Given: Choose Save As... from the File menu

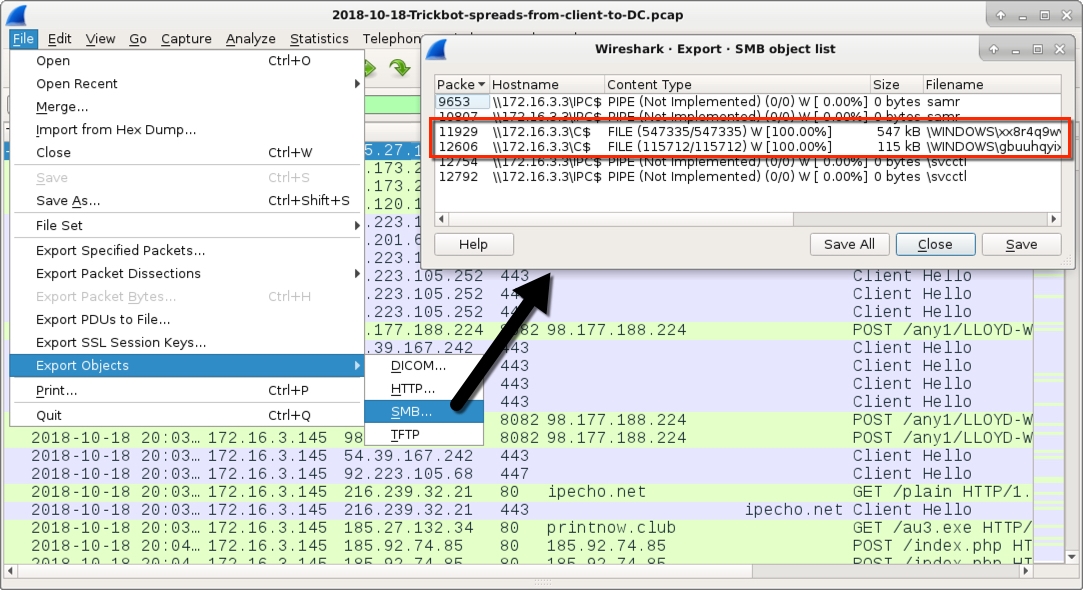Looking at the screenshot, I should point(187,200).
